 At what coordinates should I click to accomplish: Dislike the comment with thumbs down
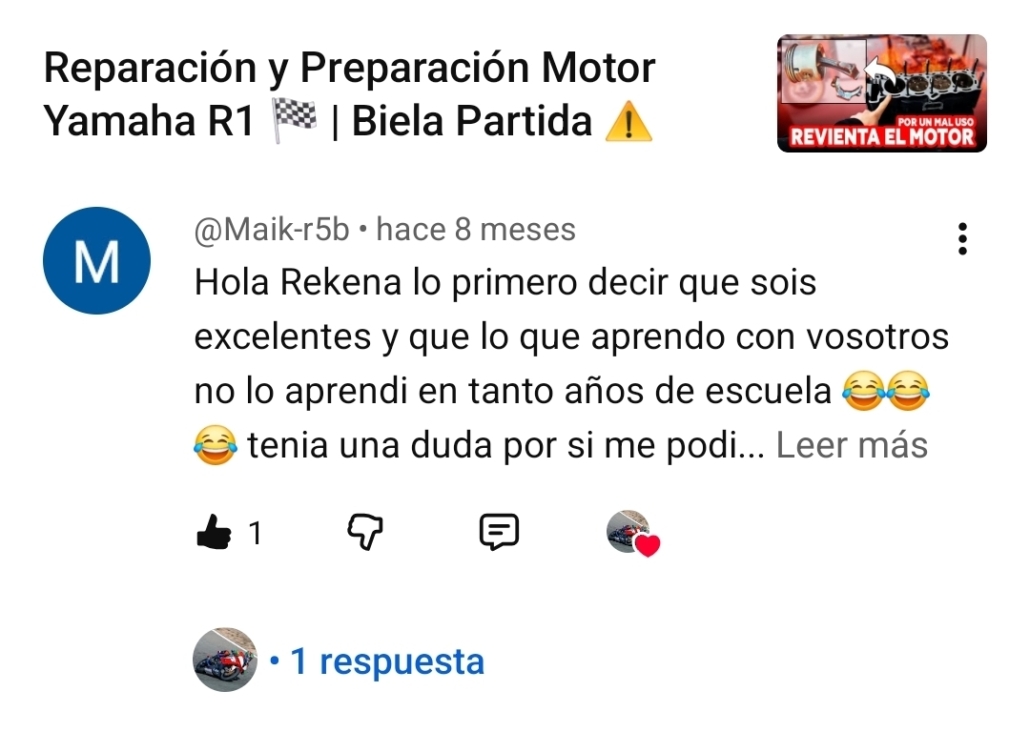[365, 532]
